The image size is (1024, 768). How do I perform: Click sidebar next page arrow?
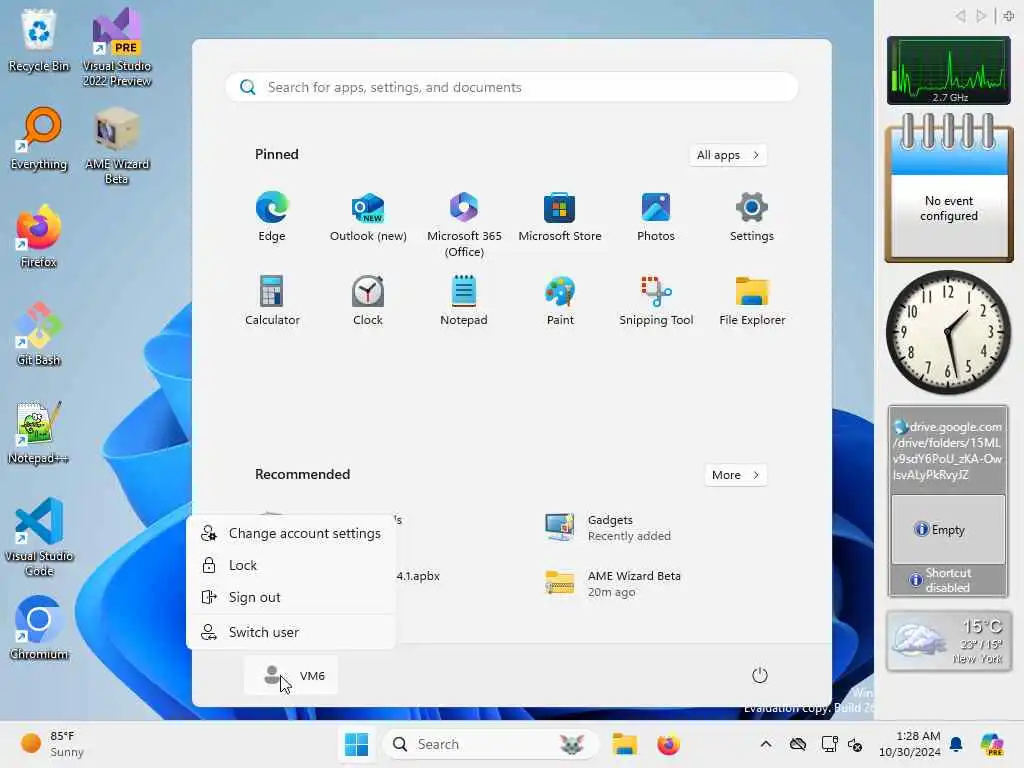click(x=981, y=15)
